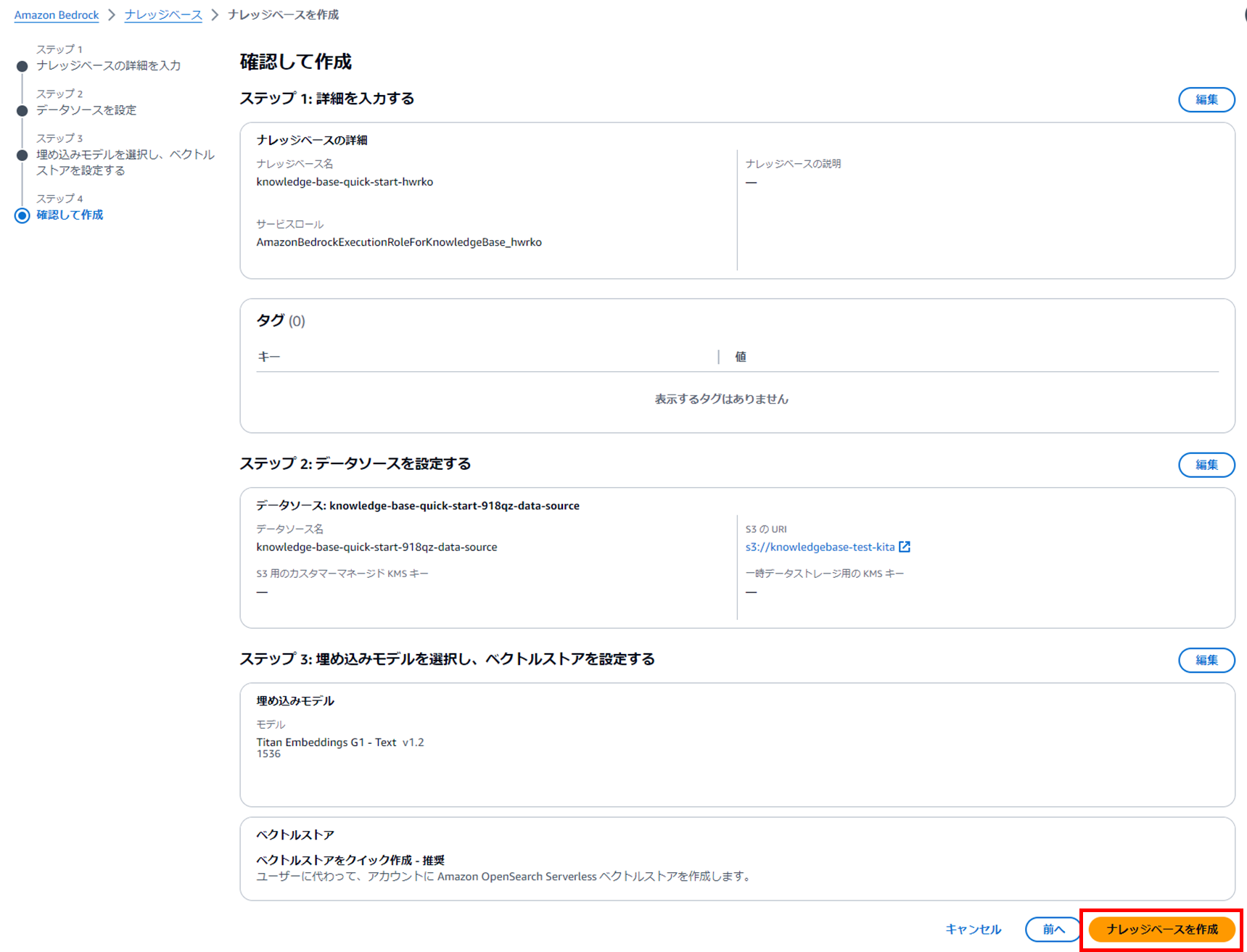Click the ナレッジベースの説明 label
1247x952 pixels.
tap(794, 164)
